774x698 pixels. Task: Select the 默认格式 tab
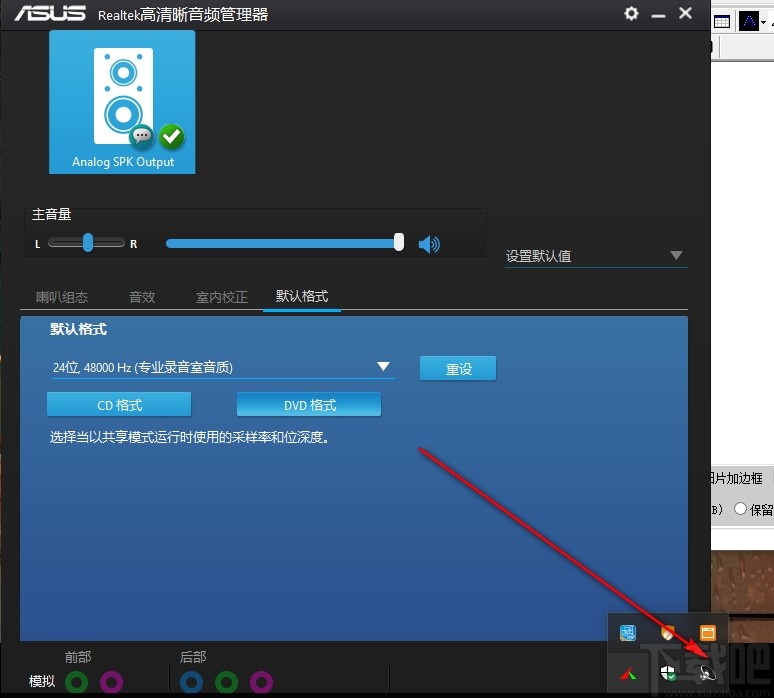click(x=302, y=296)
